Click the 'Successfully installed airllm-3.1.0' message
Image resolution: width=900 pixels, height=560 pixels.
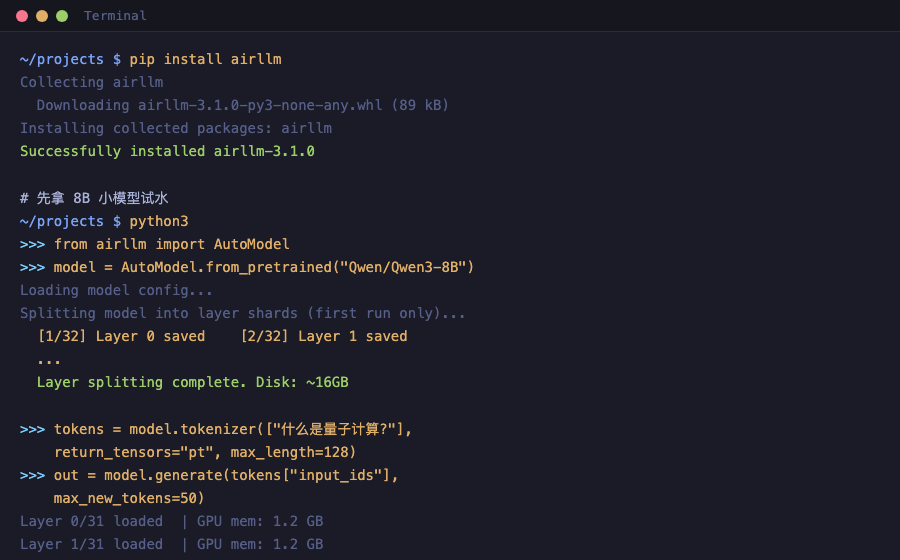point(168,151)
